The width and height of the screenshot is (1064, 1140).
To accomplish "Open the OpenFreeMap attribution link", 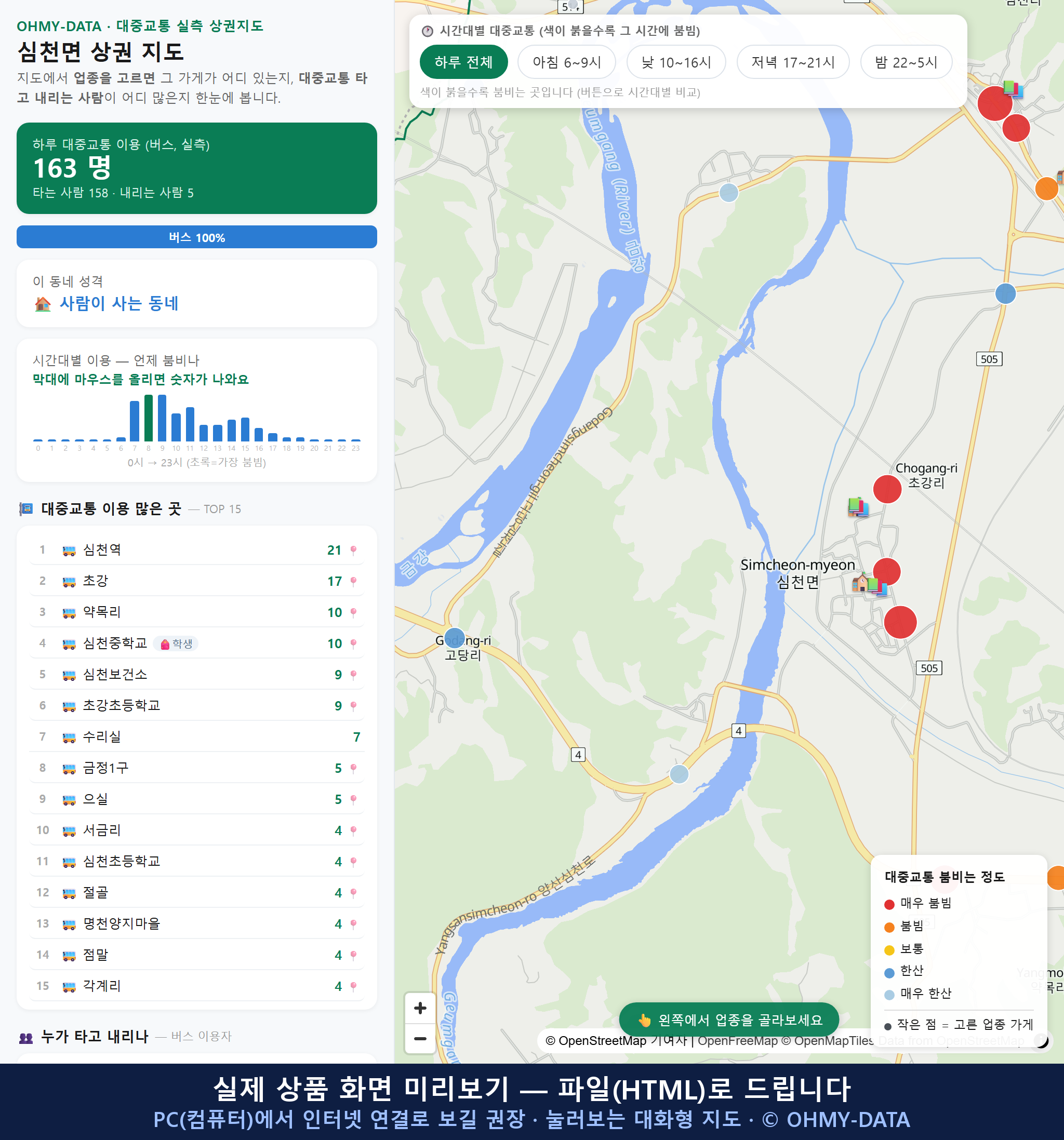I will point(738,1041).
